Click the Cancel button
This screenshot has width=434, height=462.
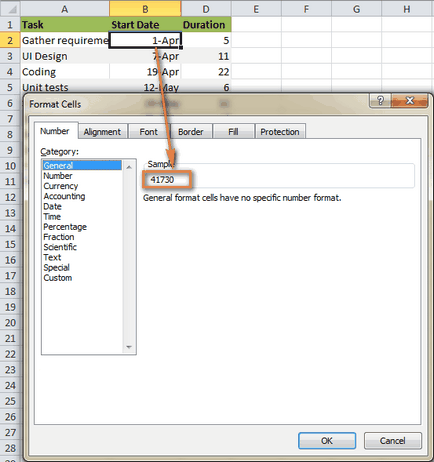(x=393, y=441)
